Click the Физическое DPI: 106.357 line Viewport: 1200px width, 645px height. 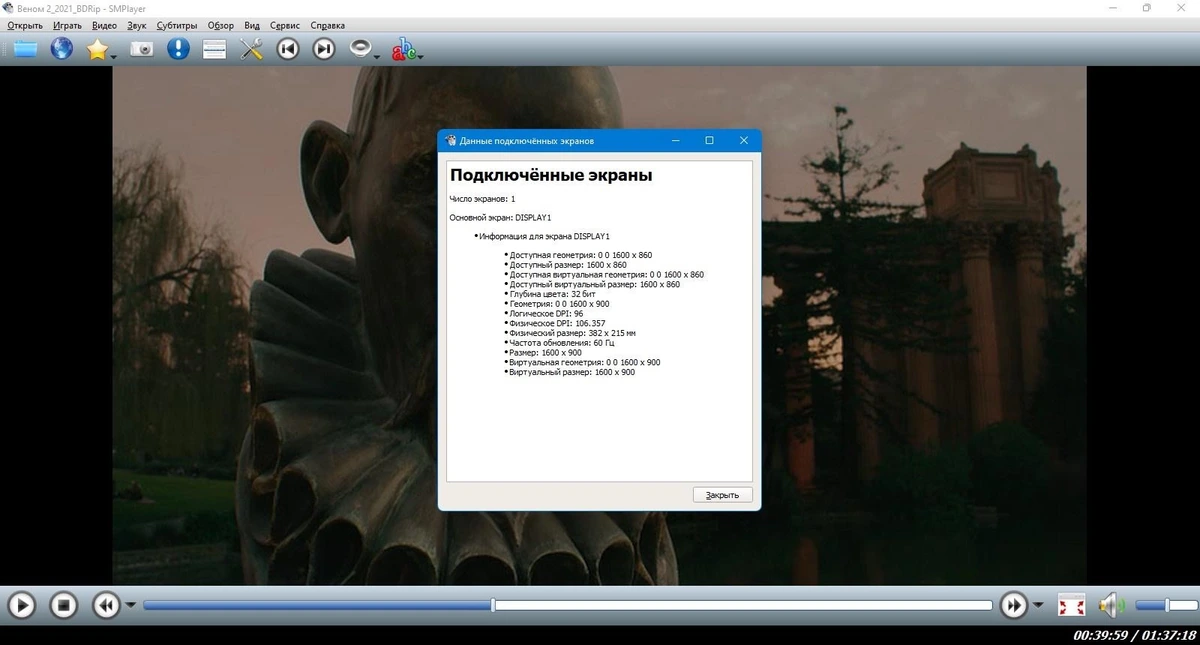click(557, 323)
